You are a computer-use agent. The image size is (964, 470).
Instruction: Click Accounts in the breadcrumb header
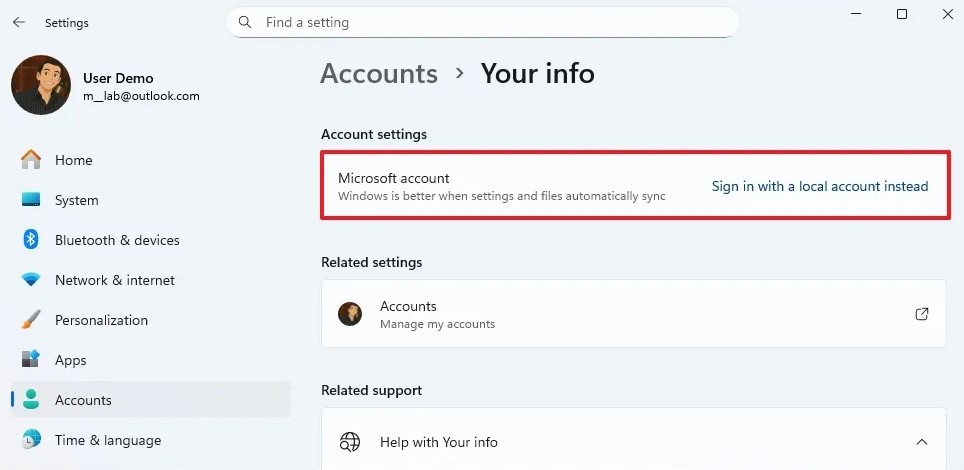[x=379, y=74]
